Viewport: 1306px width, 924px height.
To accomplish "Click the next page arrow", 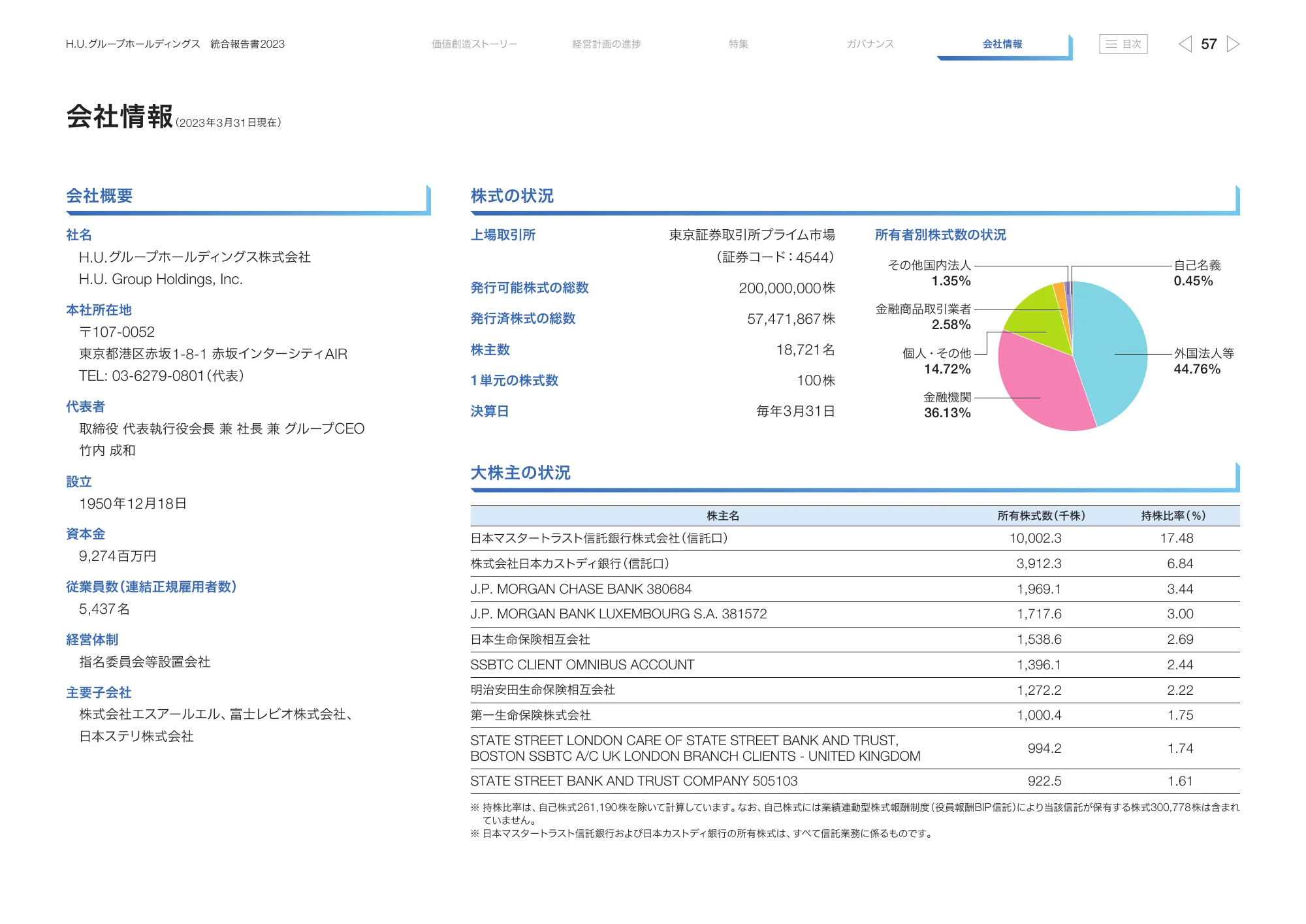I will (1233, 44).
